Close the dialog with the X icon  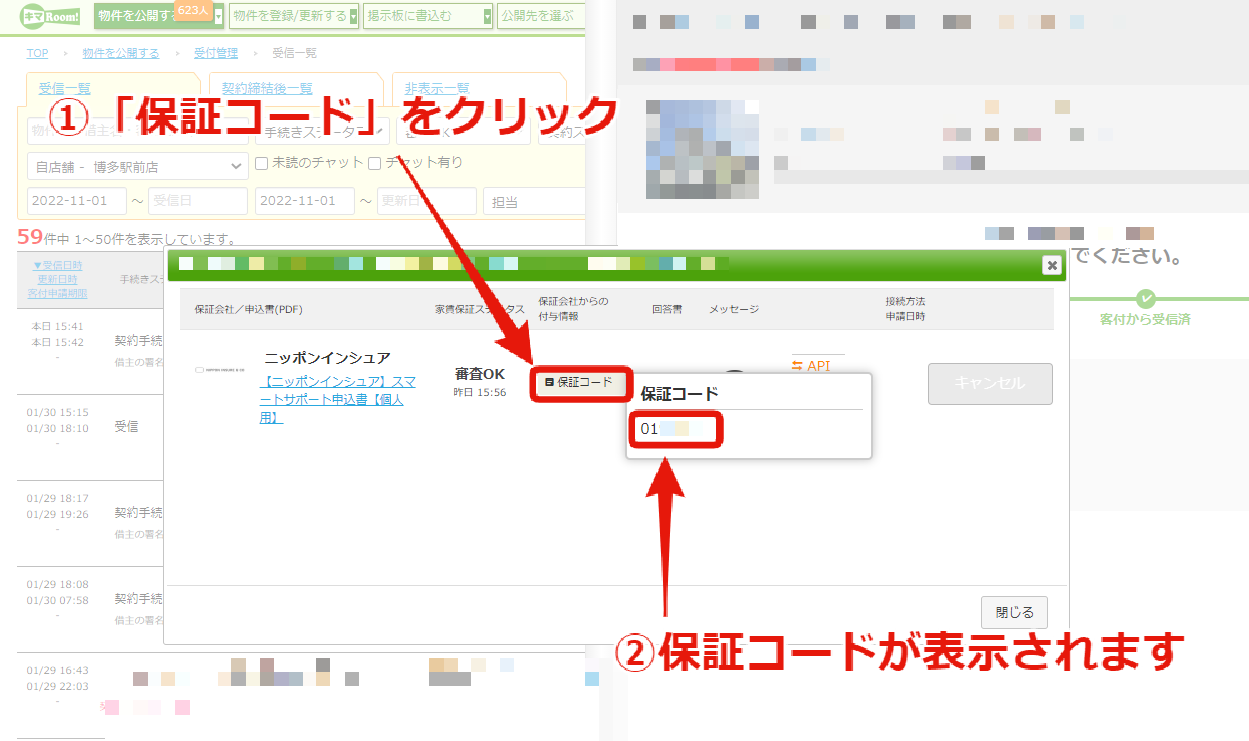(x=1051, y=265)
